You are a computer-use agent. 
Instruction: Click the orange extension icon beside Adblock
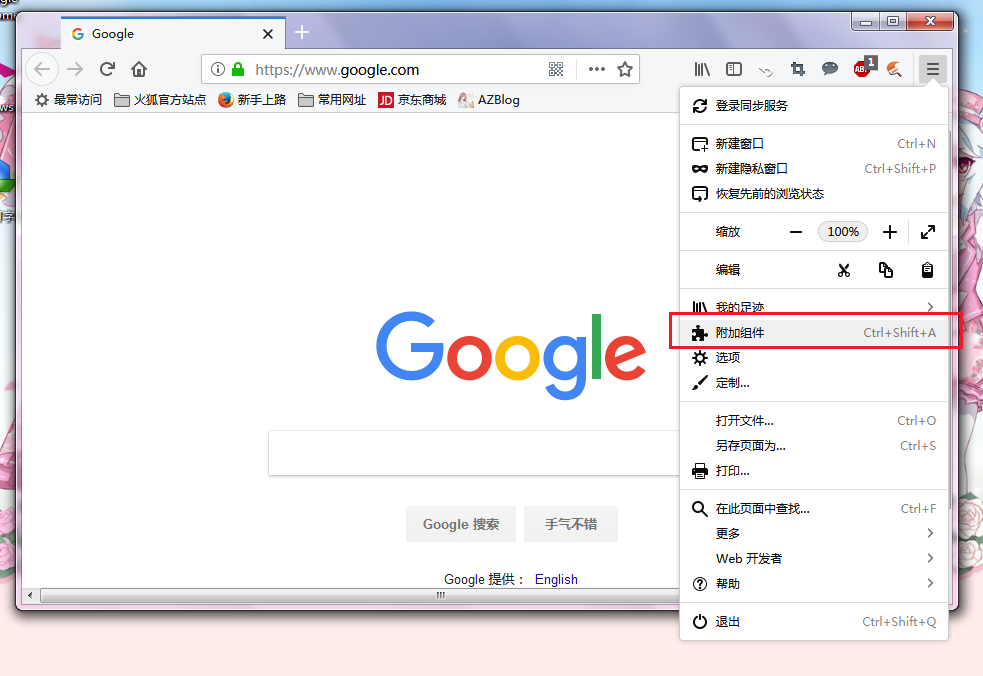pos(895,69)
